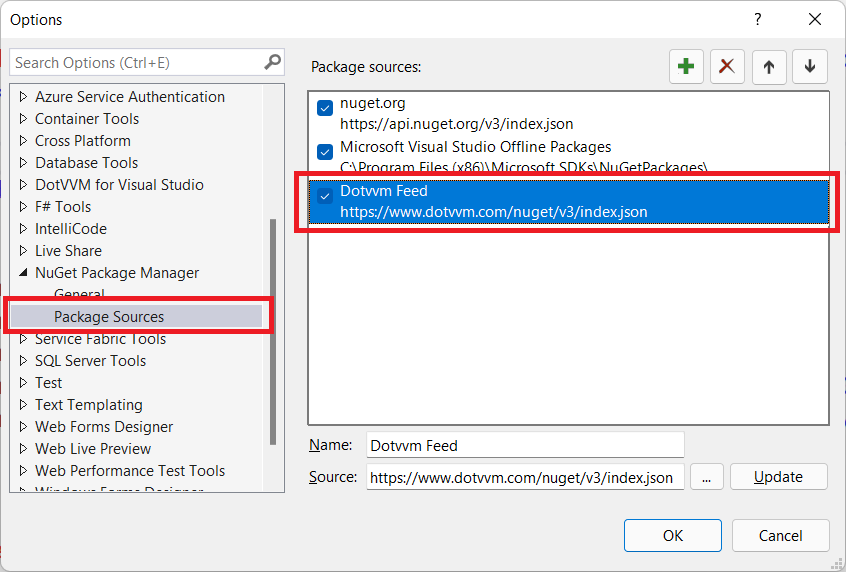
Task: Select Web Forms Designer category
Action: pos(104,427)
